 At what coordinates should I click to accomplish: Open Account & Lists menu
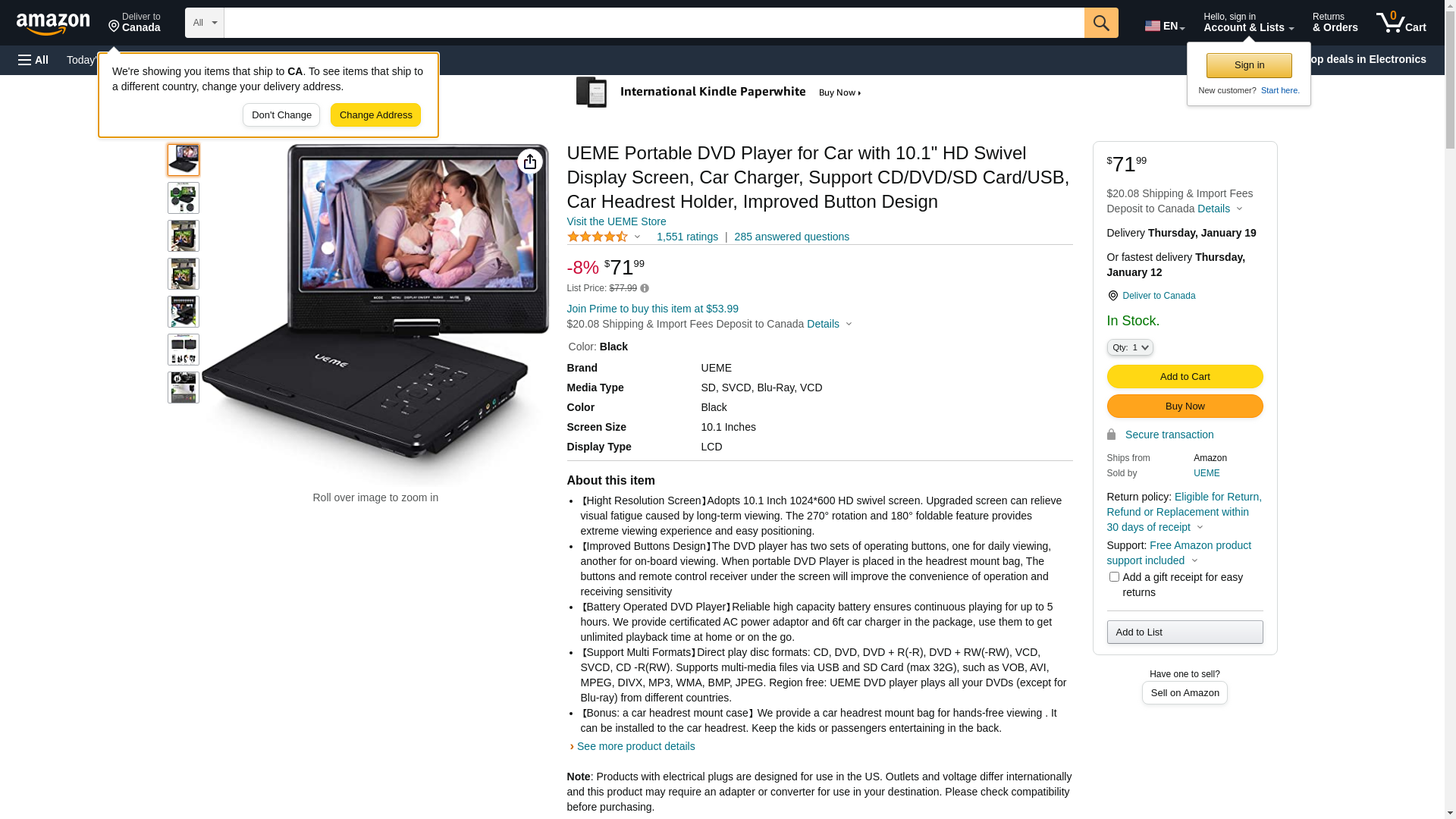point(1248,23)
